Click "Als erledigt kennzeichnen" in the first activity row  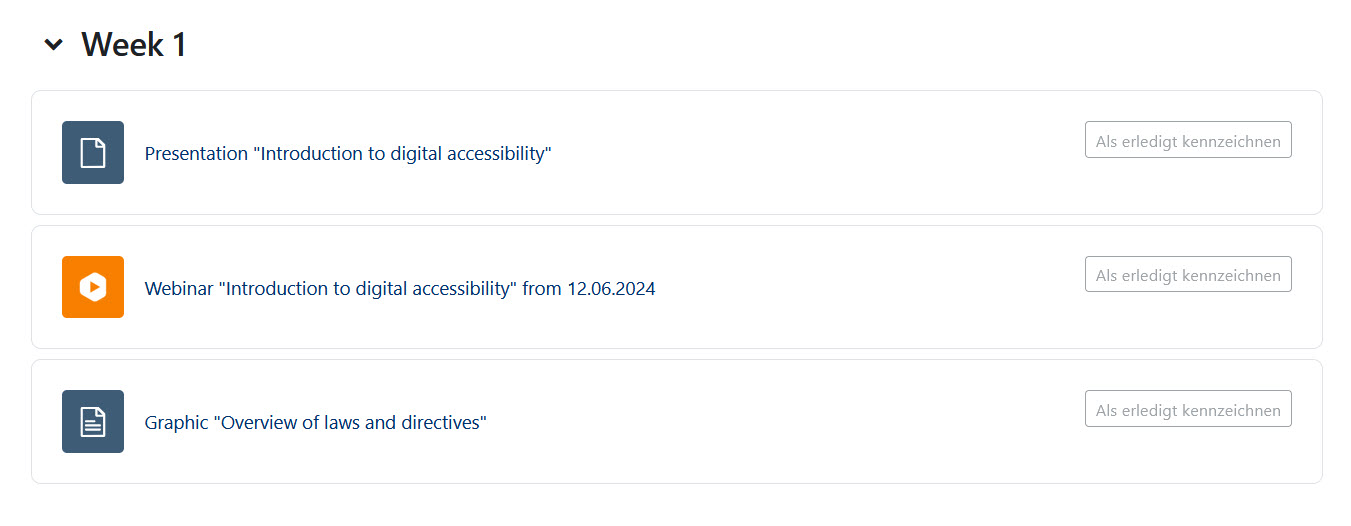click(x=1188, y=141)
